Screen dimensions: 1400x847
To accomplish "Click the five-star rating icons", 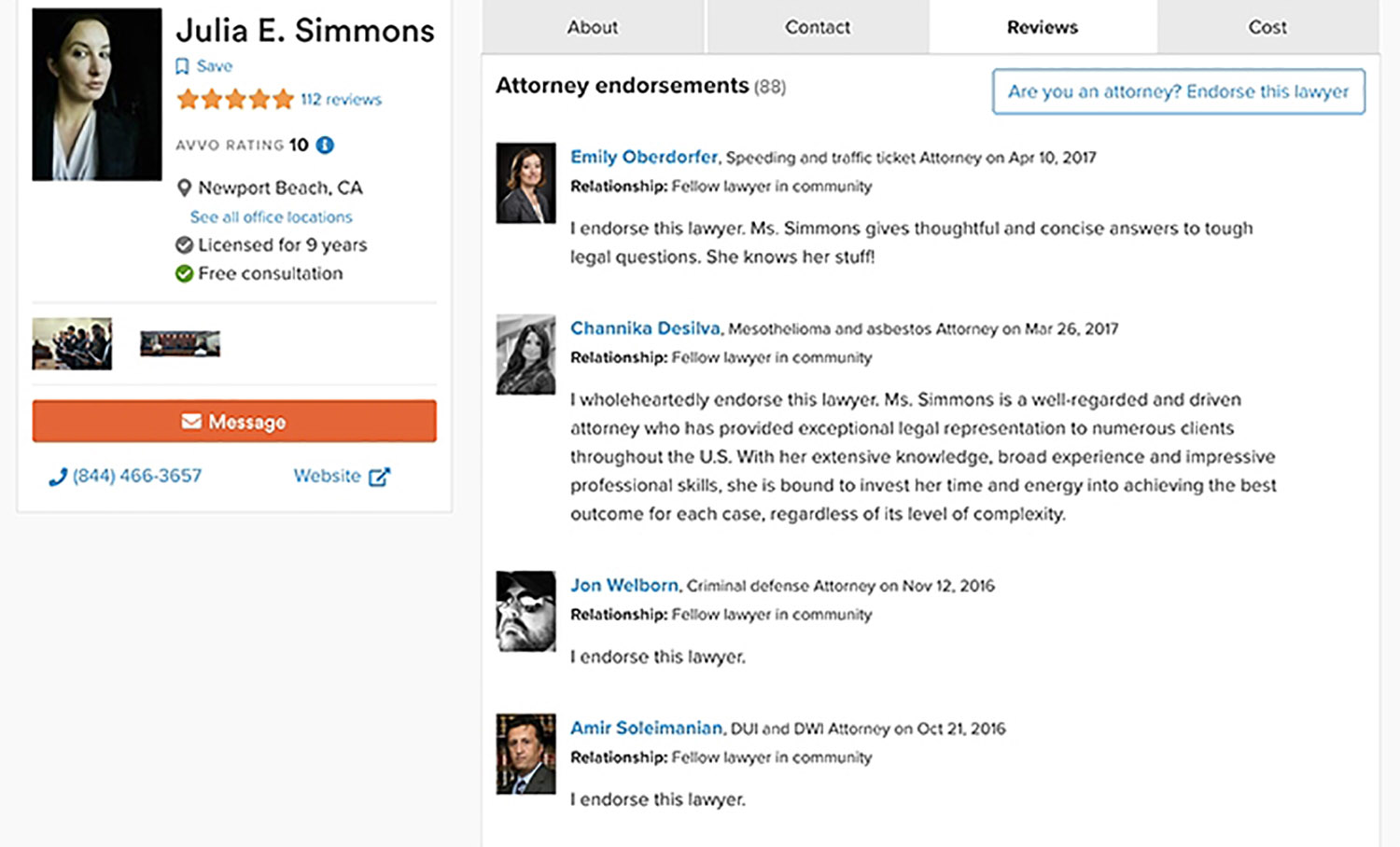I will click(x=235, y=99).
